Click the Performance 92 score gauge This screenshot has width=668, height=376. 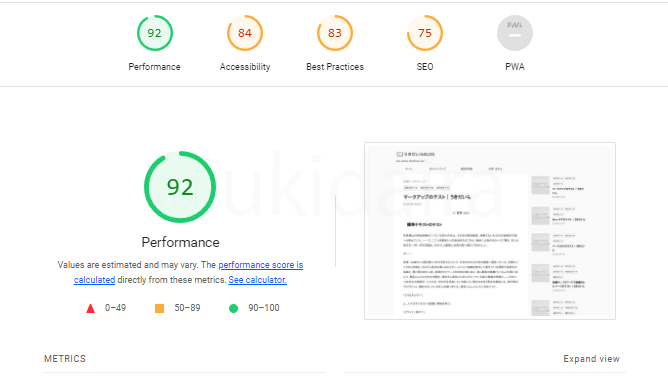pyautogui.click(x=155, y=33)
